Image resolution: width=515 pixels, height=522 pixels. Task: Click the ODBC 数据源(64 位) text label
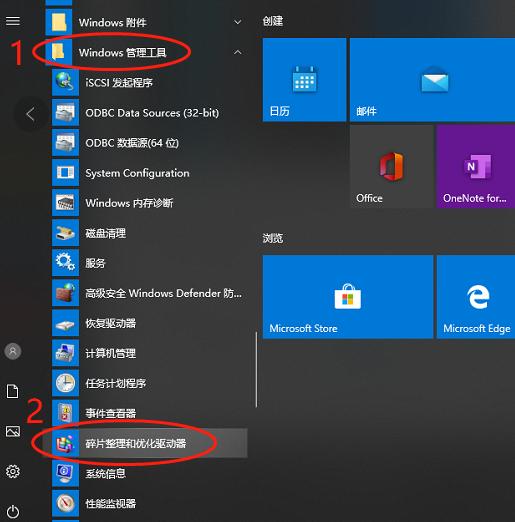tap(132, 143)
